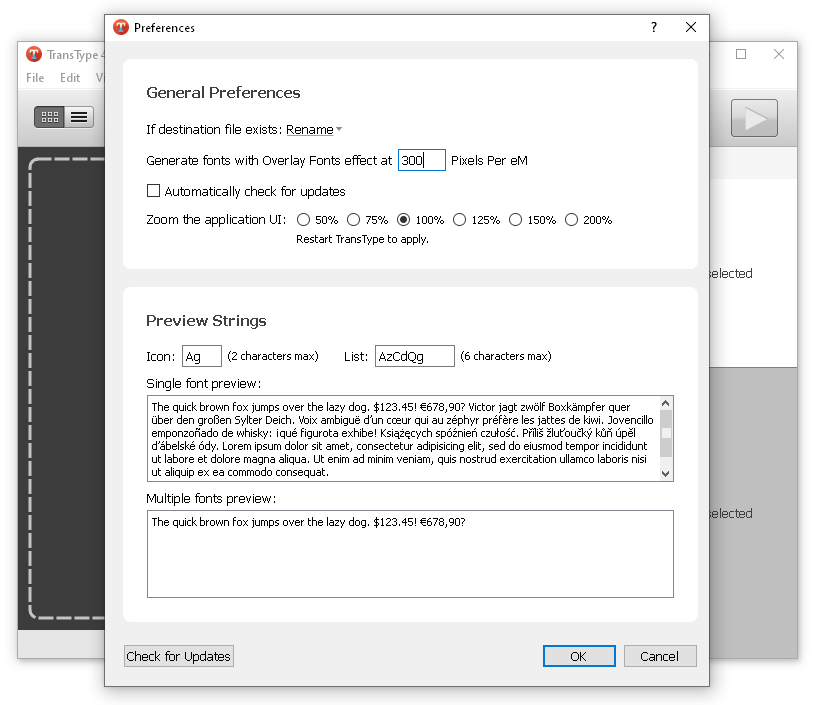Click the '(6 characters max)' hint
The image size is (823, 705).
click(x=506, y=356)
